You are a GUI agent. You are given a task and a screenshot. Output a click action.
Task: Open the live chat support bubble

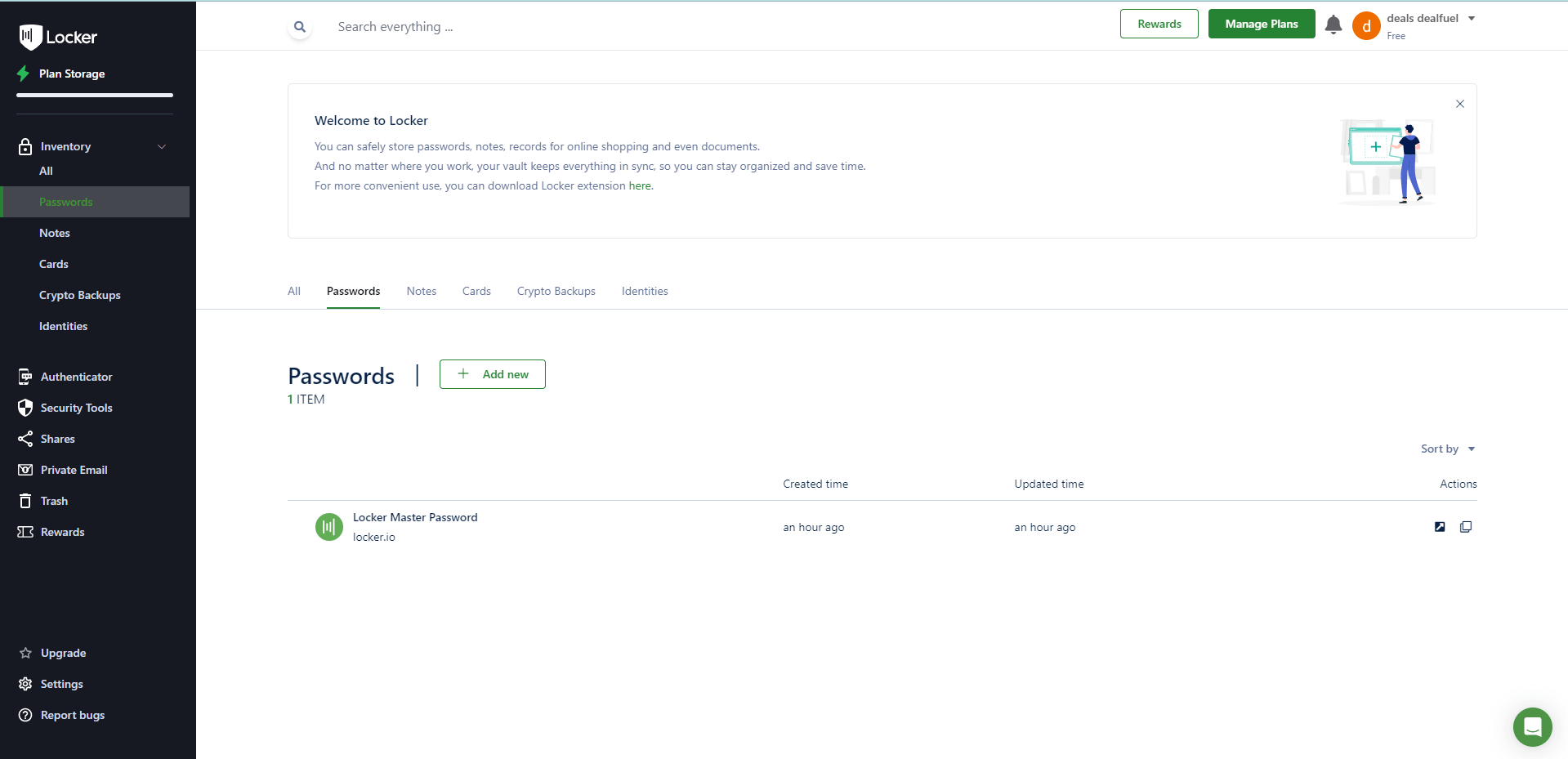tap(1531, 726)
